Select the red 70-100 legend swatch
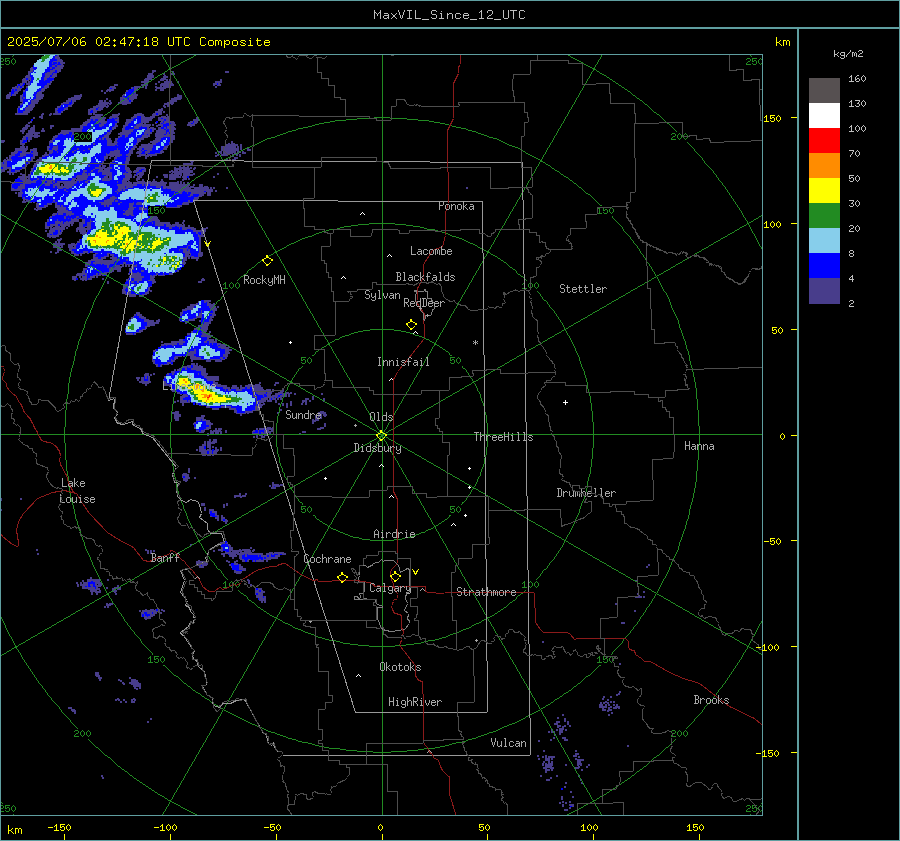Image resolution: width=900 pixels, height=841 pixels. tap(824, 141)
